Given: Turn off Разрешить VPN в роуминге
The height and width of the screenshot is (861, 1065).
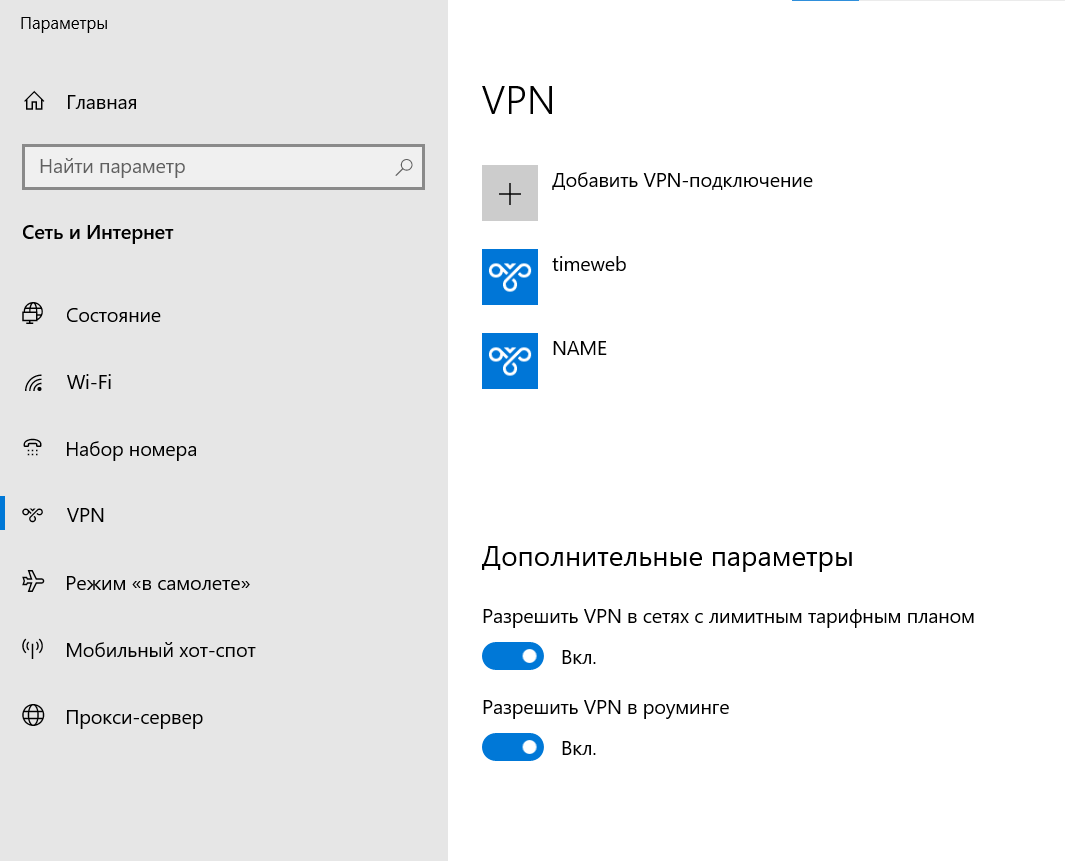Looking at the screenshot, I should [x=513, y=747].
